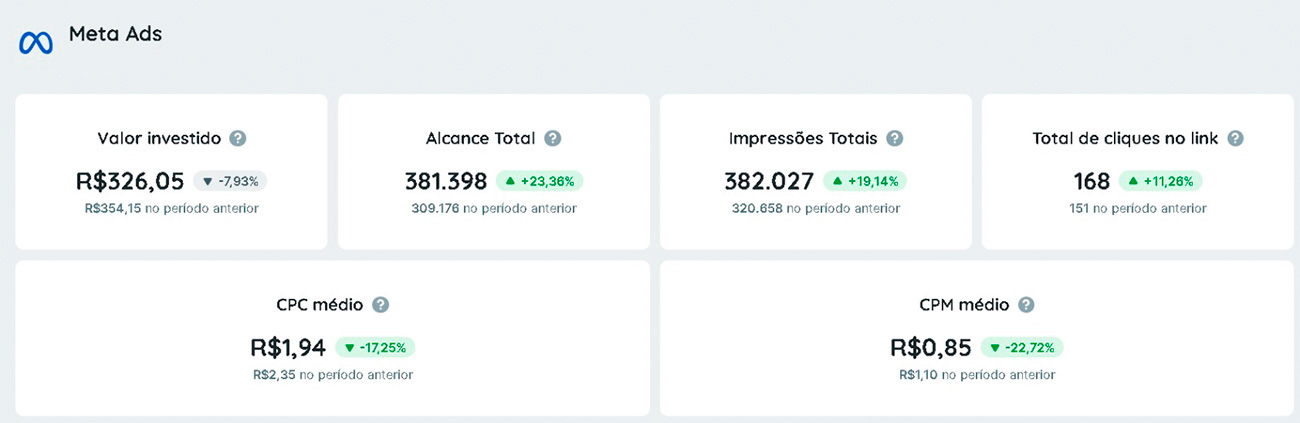1300x423 pixels.
Task: Select the R$1,94 average CPC value
Action: click(288, 348)
